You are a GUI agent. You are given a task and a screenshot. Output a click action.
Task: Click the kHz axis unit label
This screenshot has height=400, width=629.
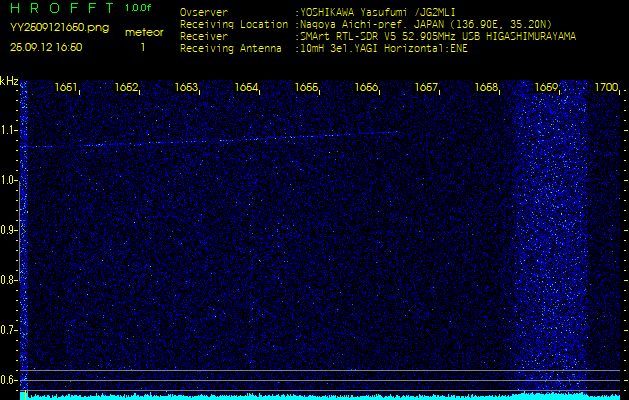9,81
